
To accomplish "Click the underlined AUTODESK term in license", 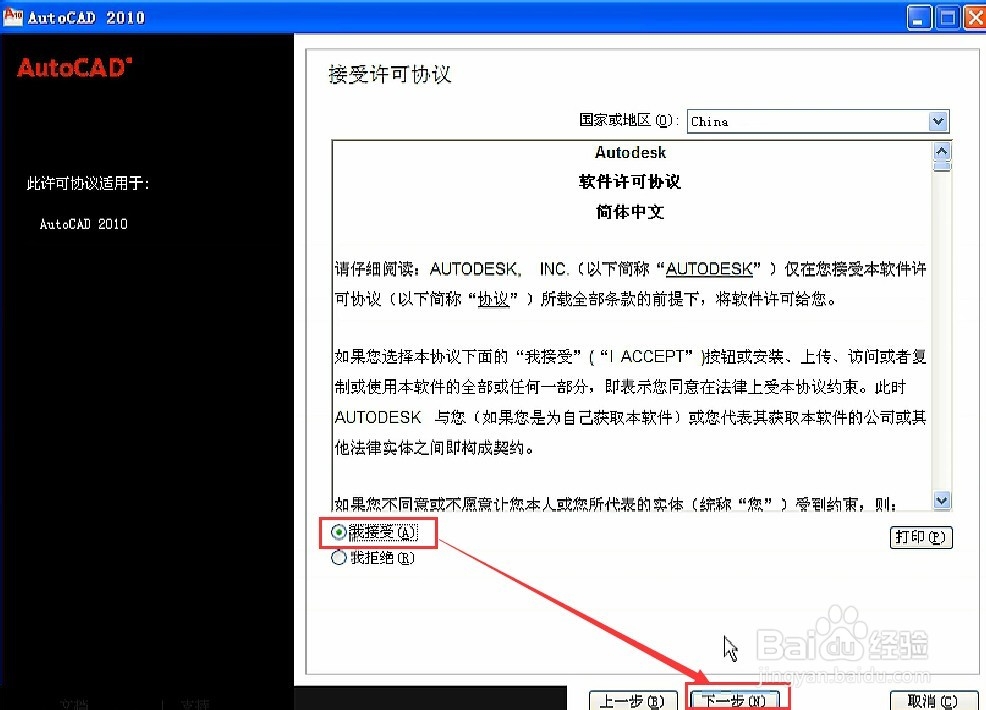I will (x=709, y=269).
